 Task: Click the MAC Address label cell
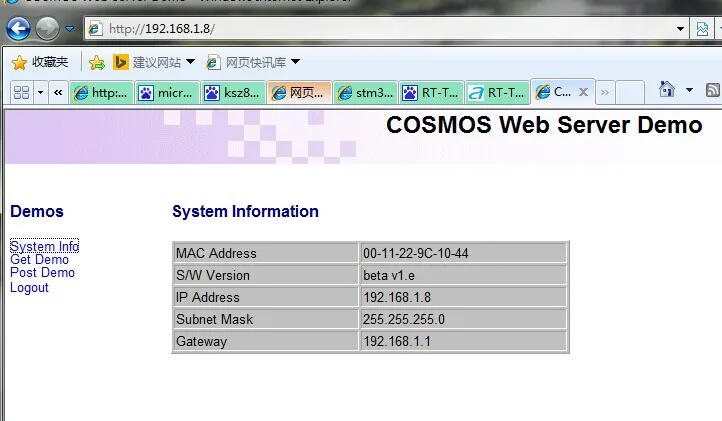coord(266,253)
